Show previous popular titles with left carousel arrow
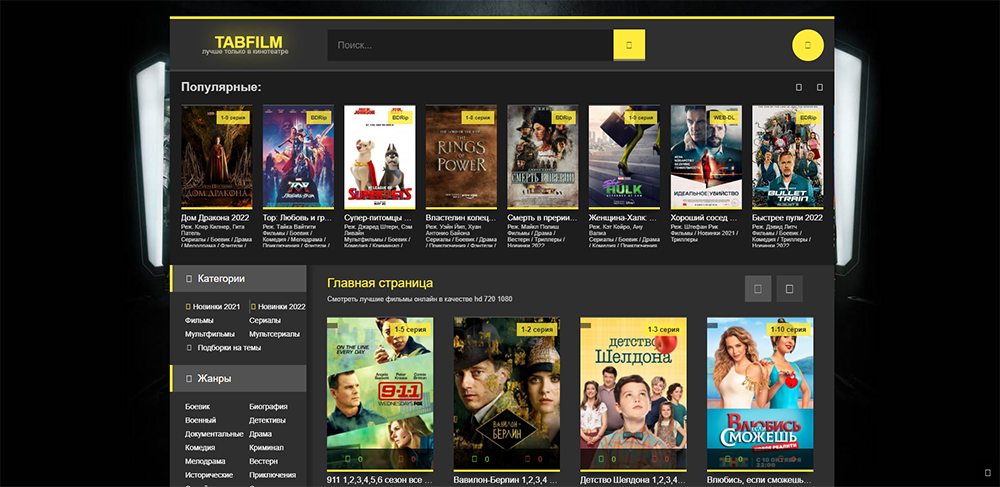Screen dimensions: 1000x487 pyautogui.click(x=798, y=87)
